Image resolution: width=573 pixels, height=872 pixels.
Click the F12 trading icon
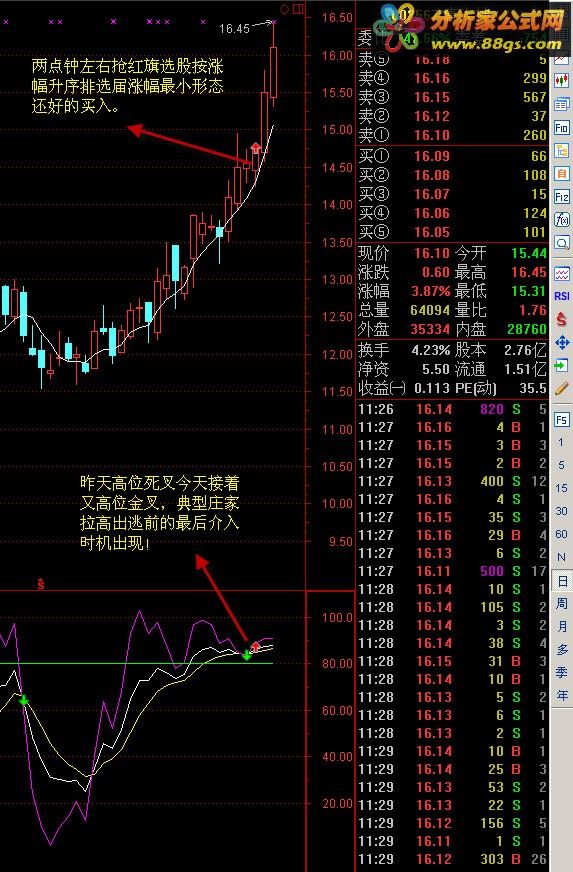(561, 197)
